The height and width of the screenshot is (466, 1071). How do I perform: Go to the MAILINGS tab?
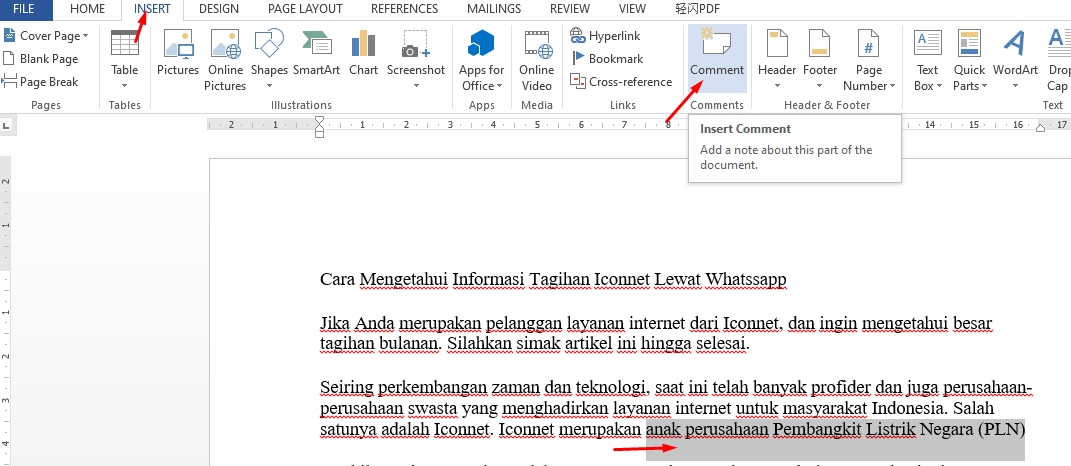click(494, 10)
